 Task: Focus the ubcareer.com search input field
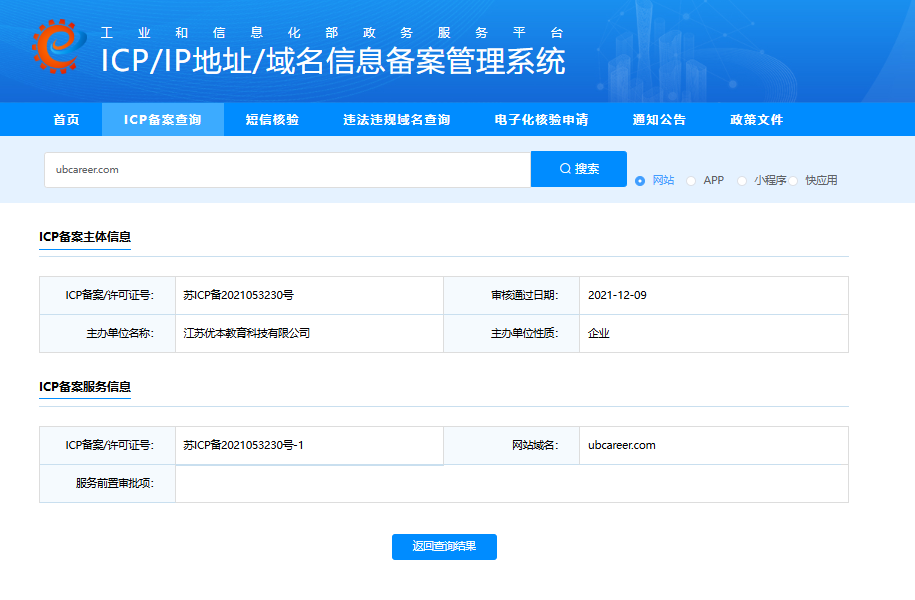[x=288, y=170]
